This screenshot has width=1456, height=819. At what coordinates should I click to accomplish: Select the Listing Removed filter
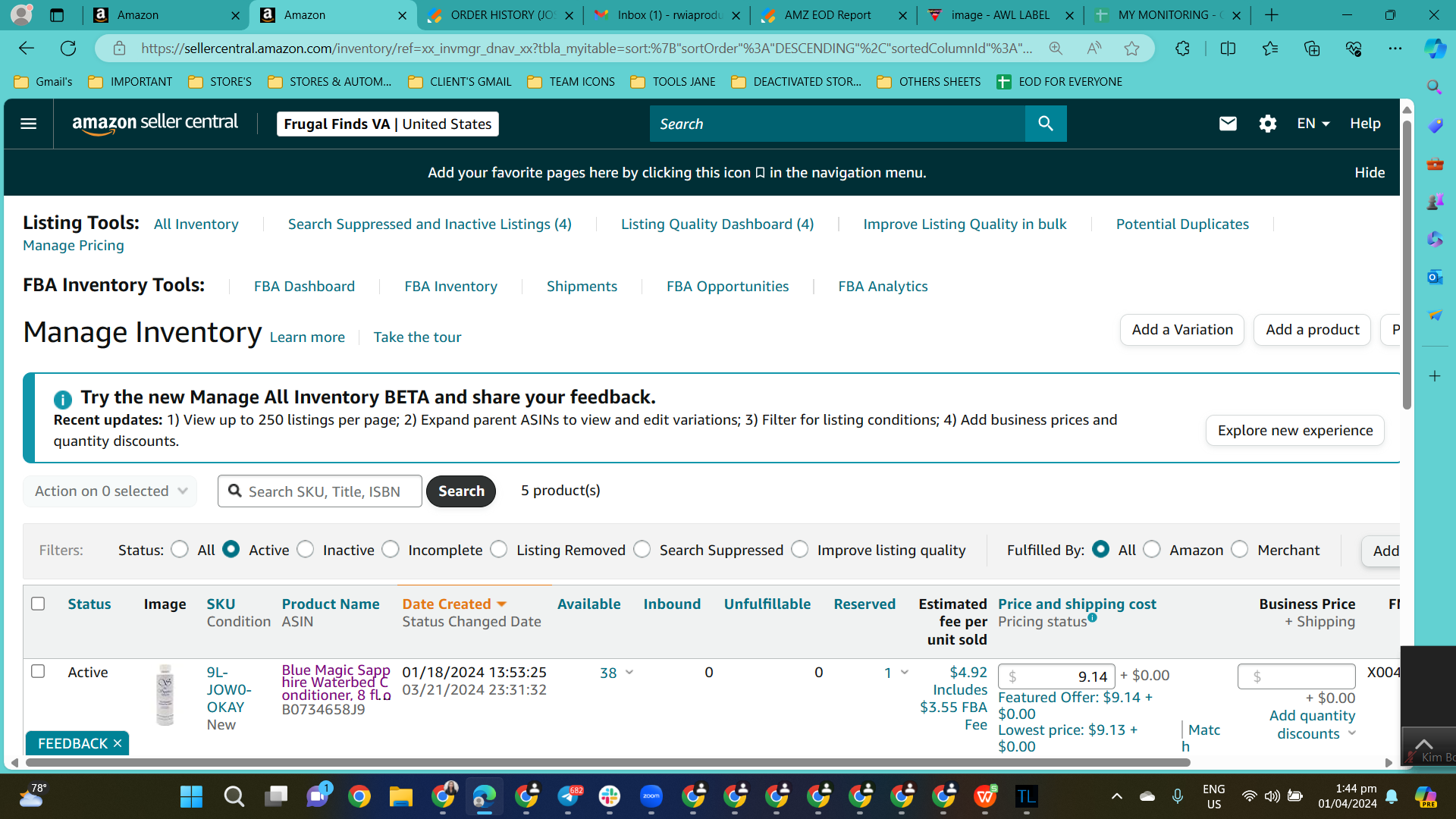click(x=499, y=549)
